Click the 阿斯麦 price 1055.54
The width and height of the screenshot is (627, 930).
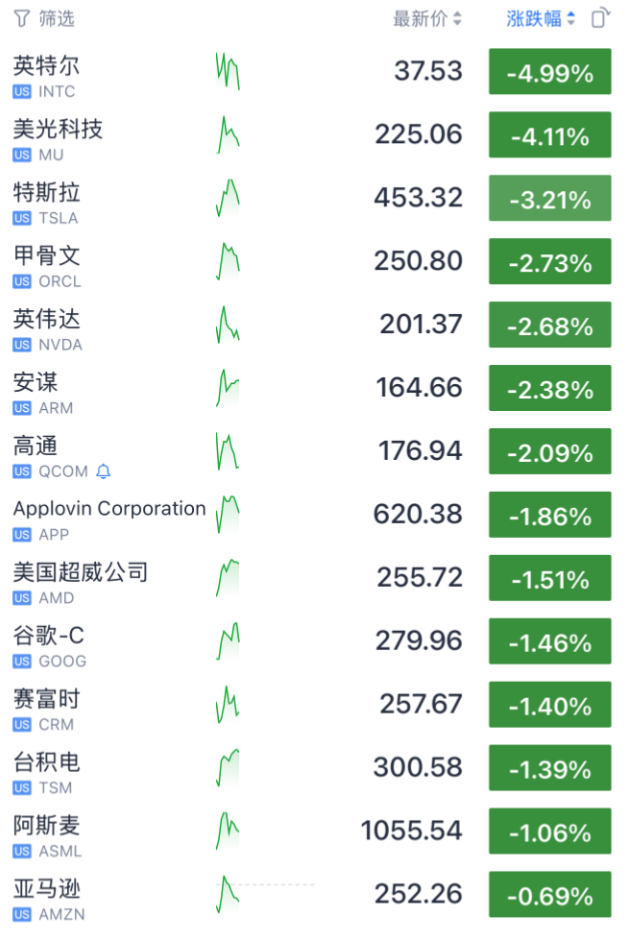point(412,831)
